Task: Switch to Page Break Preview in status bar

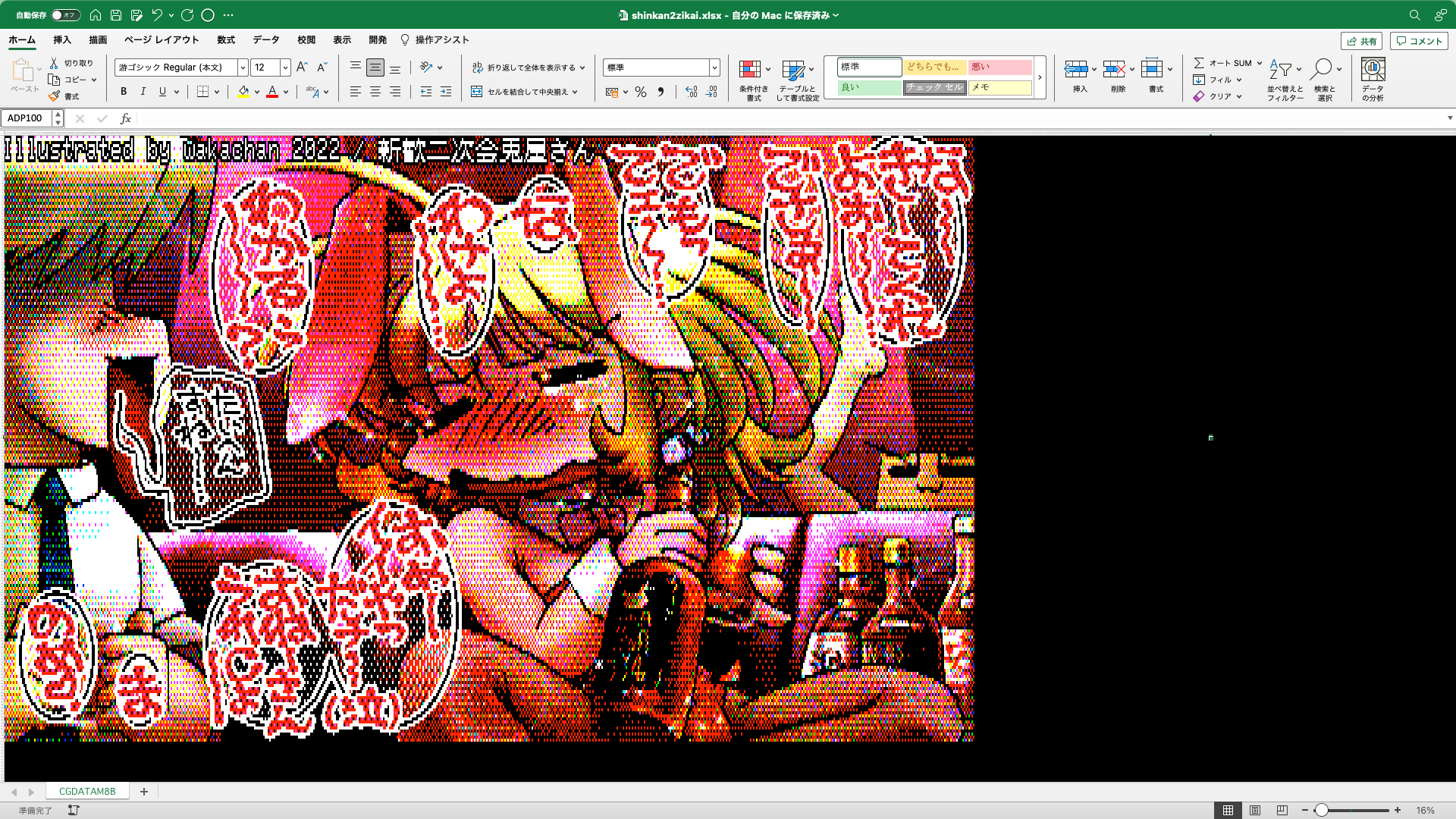Action: click(1282, 811)
